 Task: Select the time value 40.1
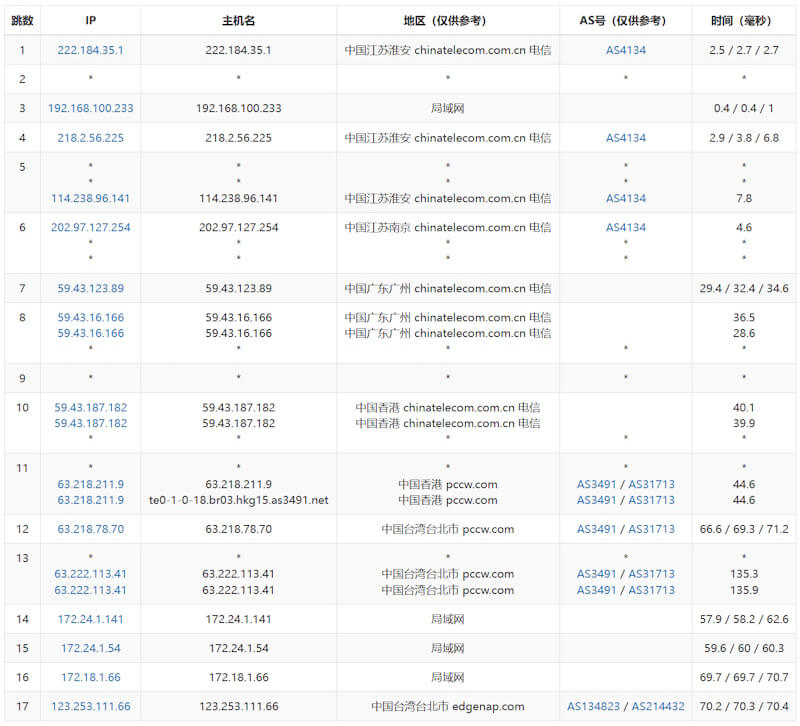(x=744, y=408)
